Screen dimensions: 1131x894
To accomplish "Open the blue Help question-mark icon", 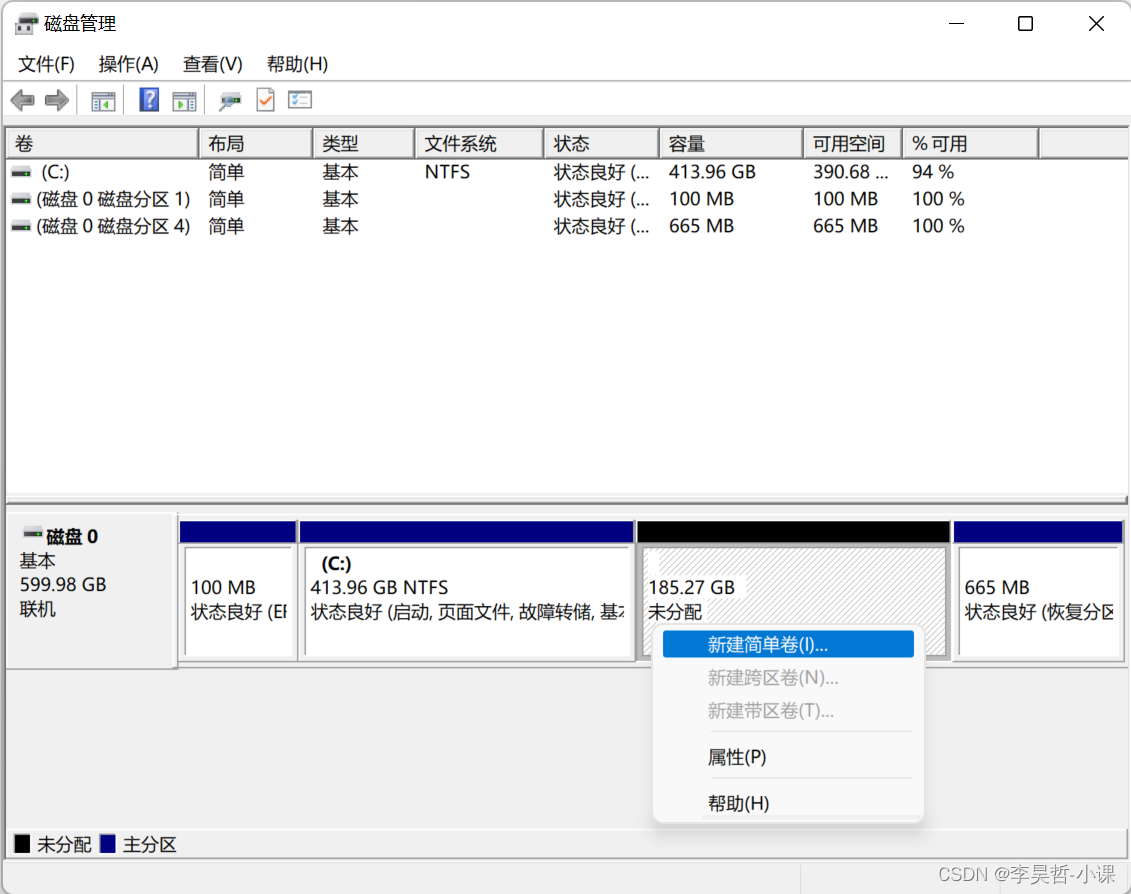I will point(149,100).
